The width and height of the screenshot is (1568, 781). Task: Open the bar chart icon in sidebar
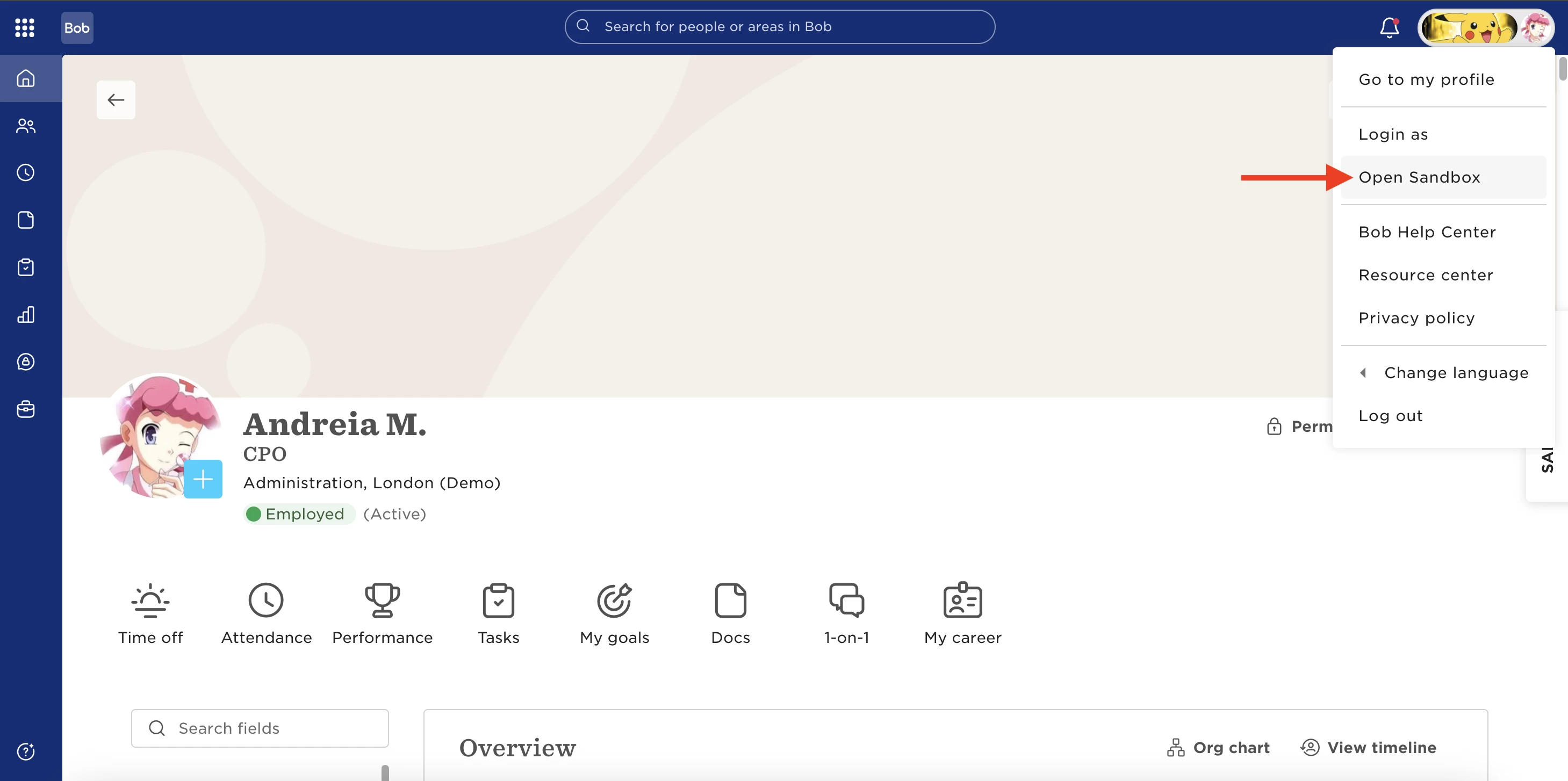[x=26, y=314]
